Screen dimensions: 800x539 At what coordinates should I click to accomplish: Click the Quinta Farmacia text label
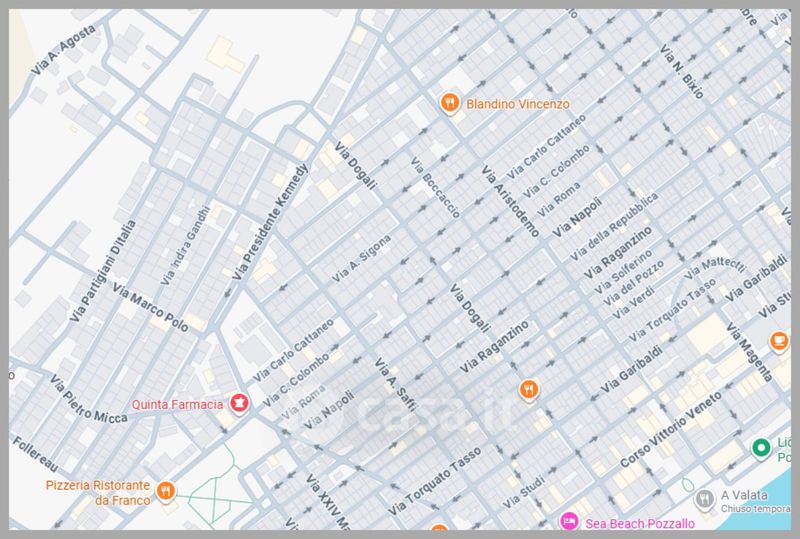pos(177,404)
